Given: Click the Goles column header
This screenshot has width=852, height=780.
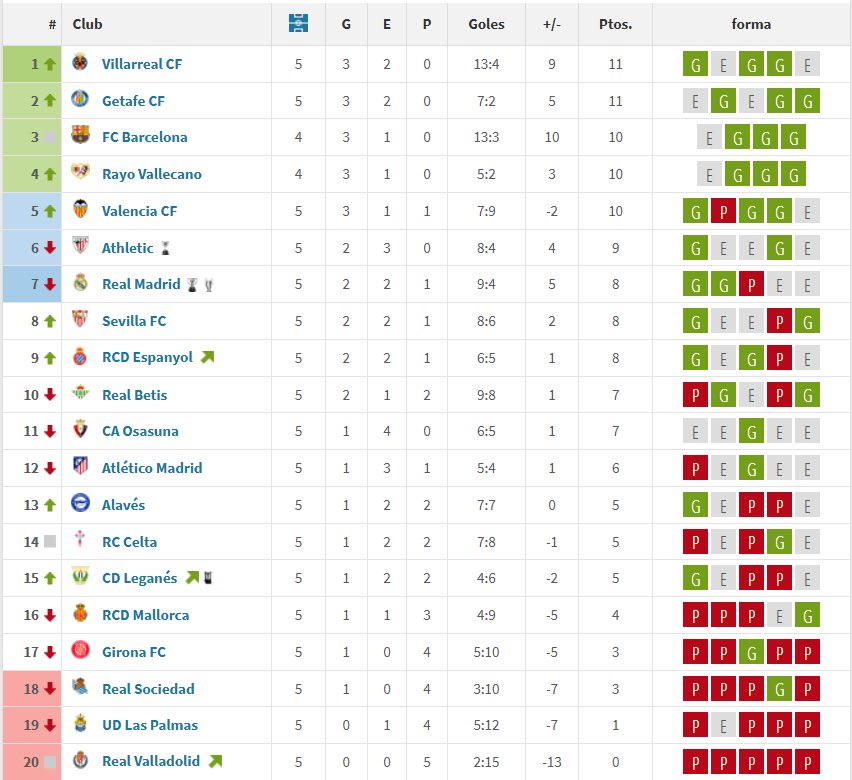Looking at the screenshot, I should pyautogui.click(x=487, y=24).
